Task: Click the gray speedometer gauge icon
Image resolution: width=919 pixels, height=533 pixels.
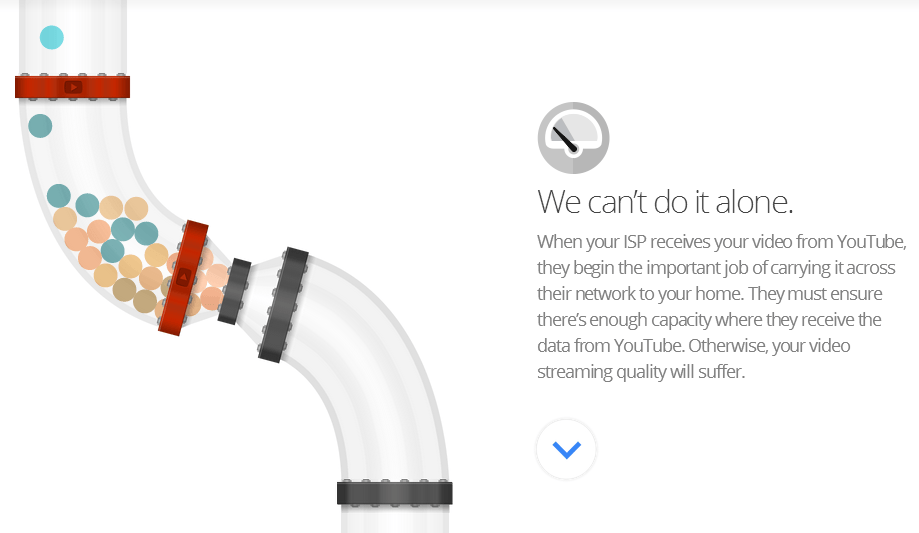Action: coord(573,138)
